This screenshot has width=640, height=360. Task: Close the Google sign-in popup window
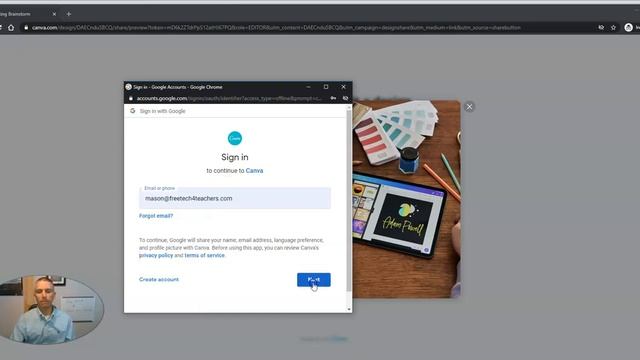point(343,87)
